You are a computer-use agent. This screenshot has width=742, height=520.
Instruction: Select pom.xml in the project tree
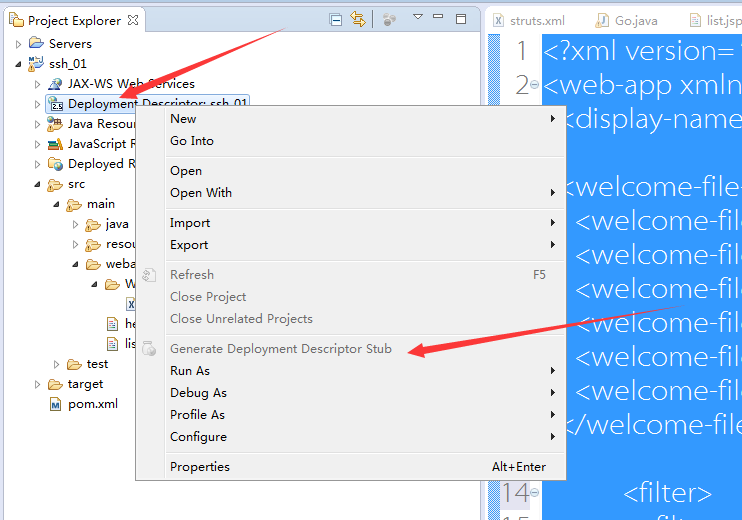pyautogui.click(x=93, y=405)
